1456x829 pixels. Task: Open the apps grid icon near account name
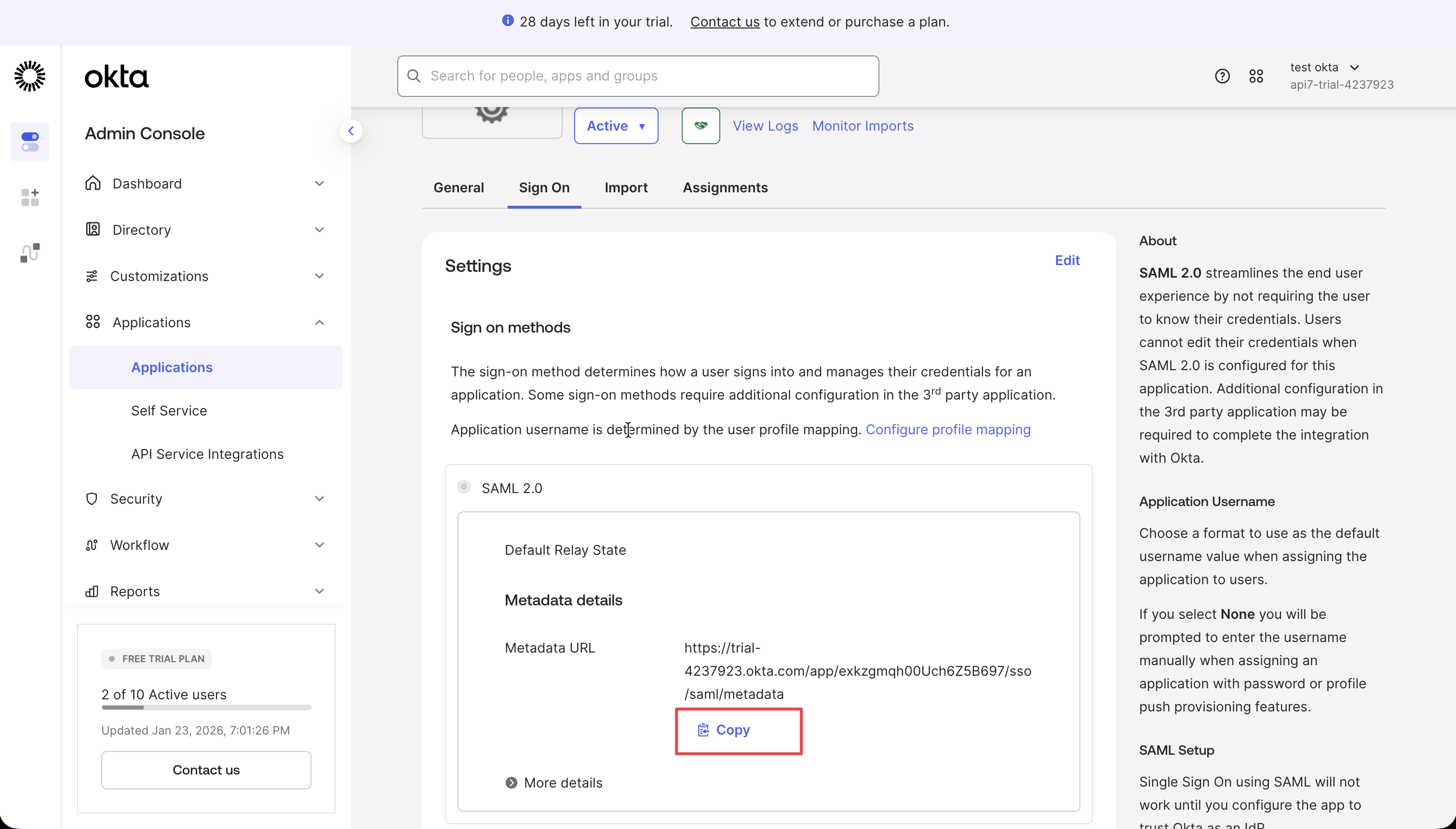point(1257,75)
